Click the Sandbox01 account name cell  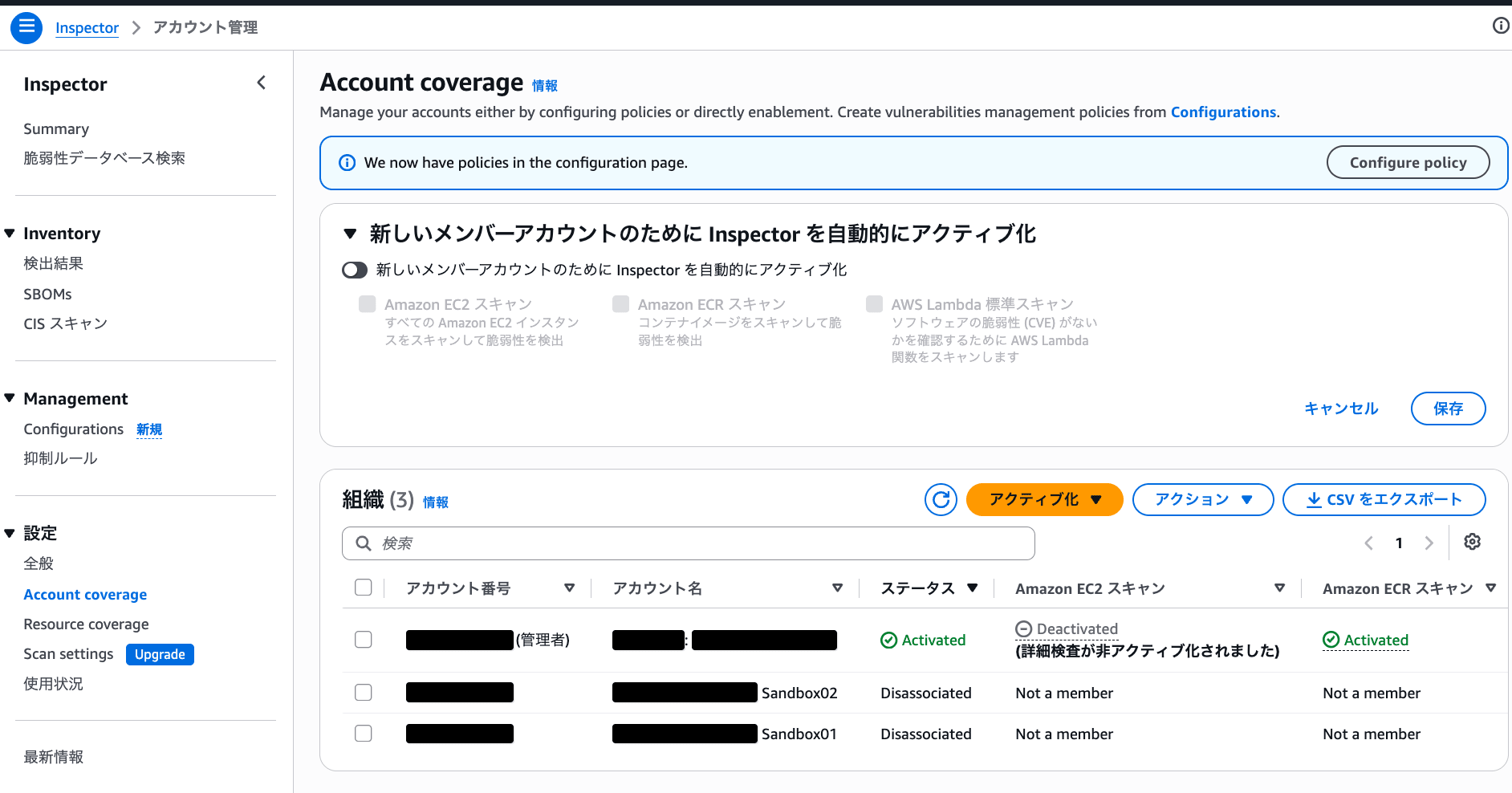point(725,734)
